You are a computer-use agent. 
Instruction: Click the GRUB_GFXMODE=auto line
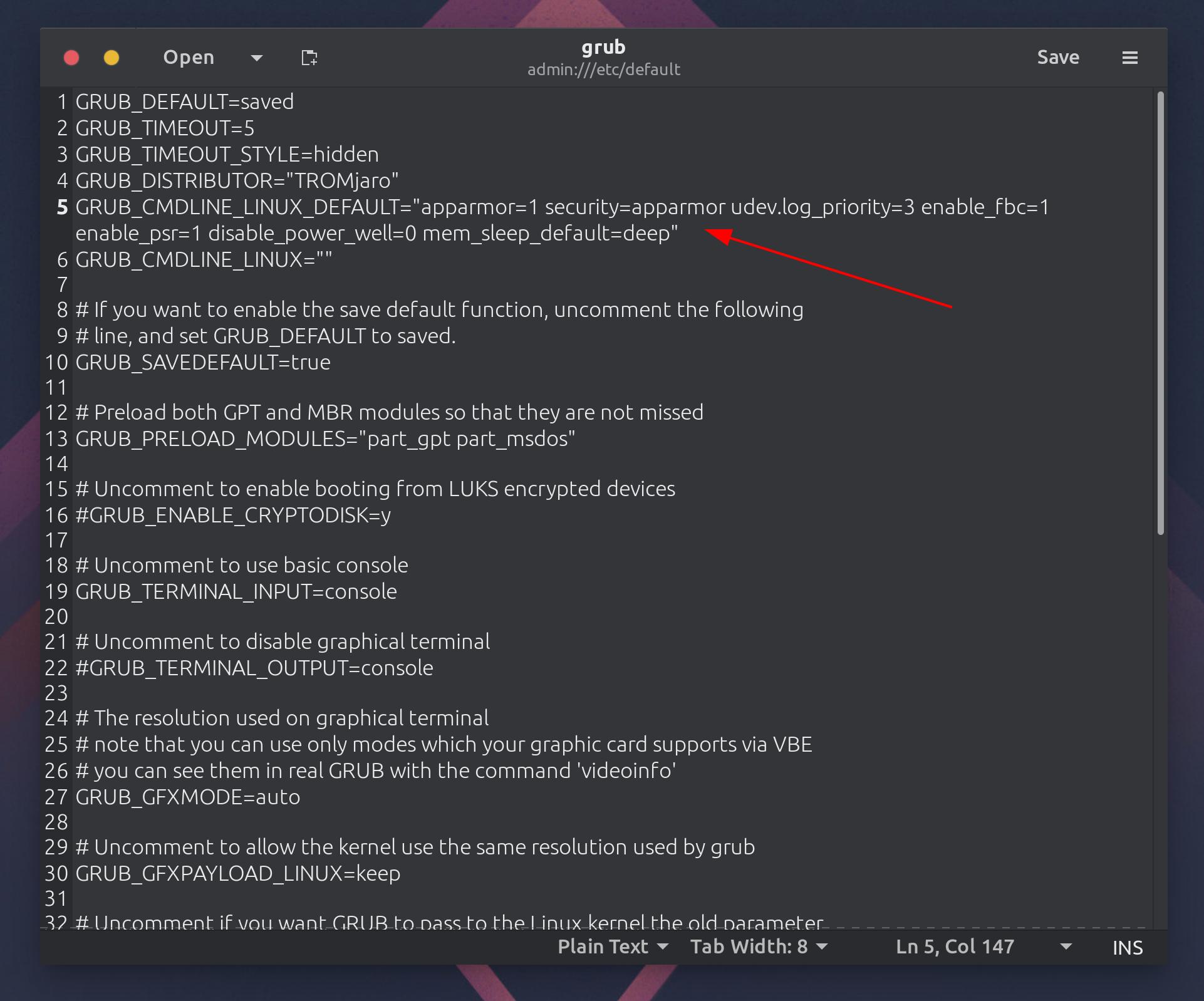tap(188, 797)
